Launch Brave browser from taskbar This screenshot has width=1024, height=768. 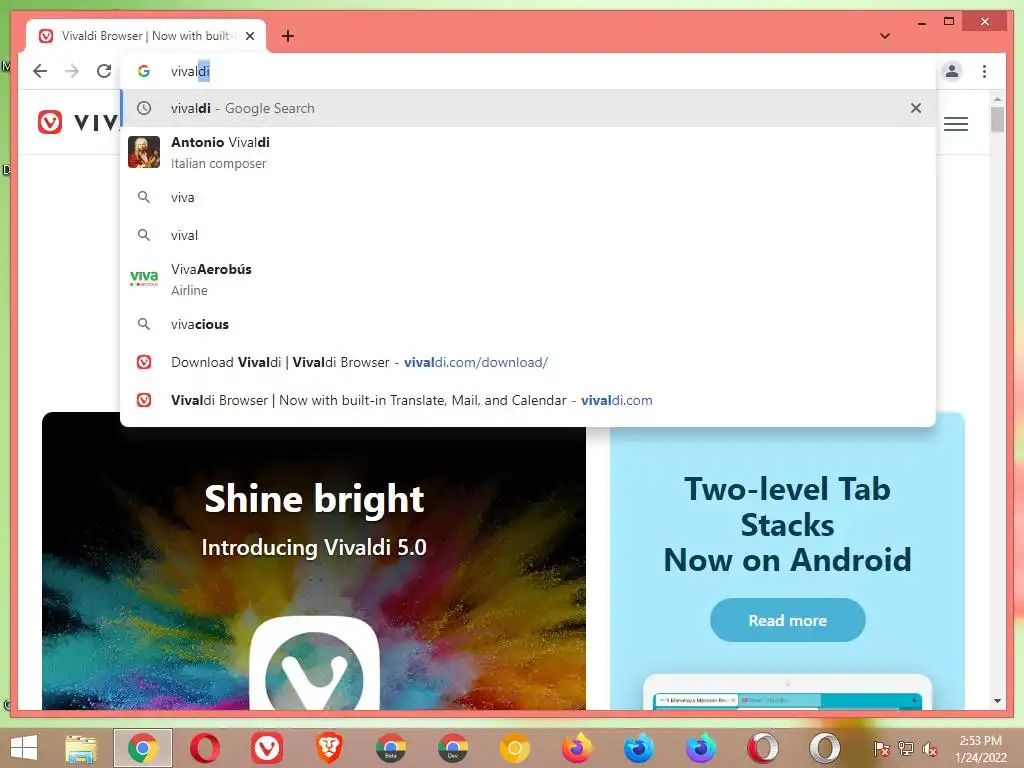[329, 748]
